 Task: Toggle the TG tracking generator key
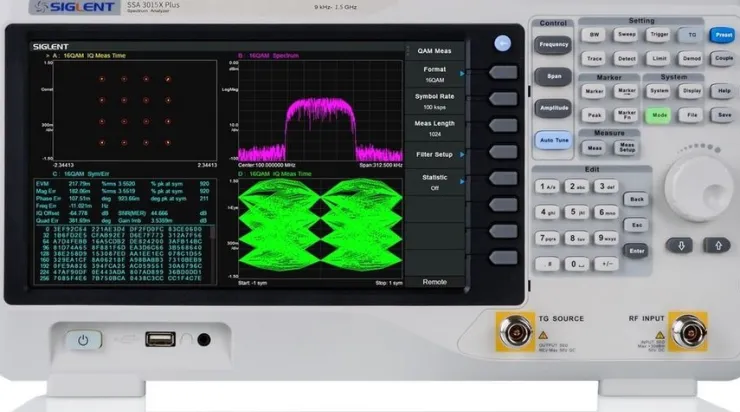pyautogui.click(x=689, y=33)
